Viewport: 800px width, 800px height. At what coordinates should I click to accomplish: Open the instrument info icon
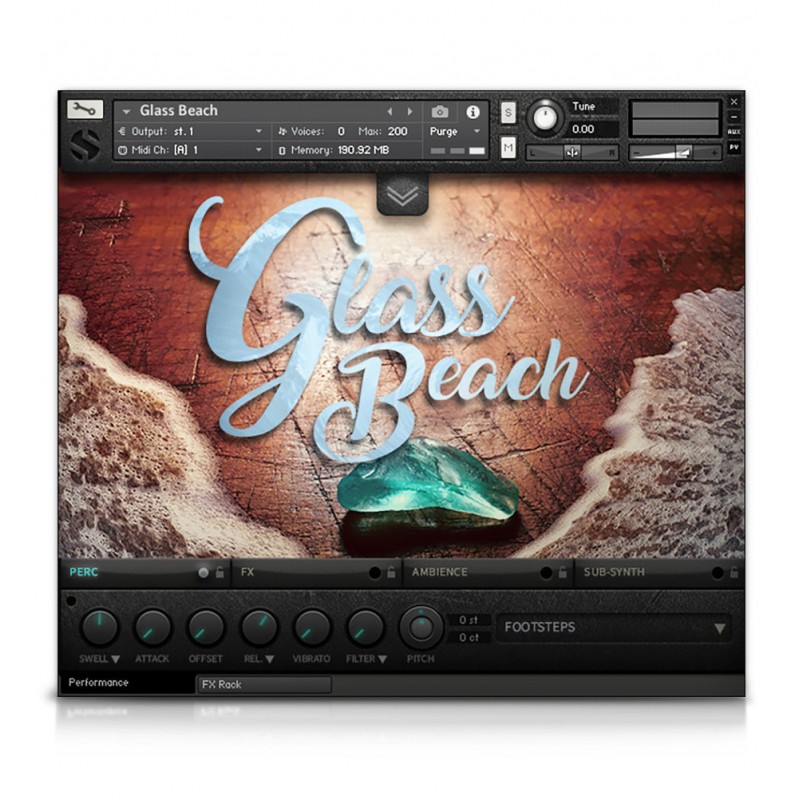click(x=473, y=112)
